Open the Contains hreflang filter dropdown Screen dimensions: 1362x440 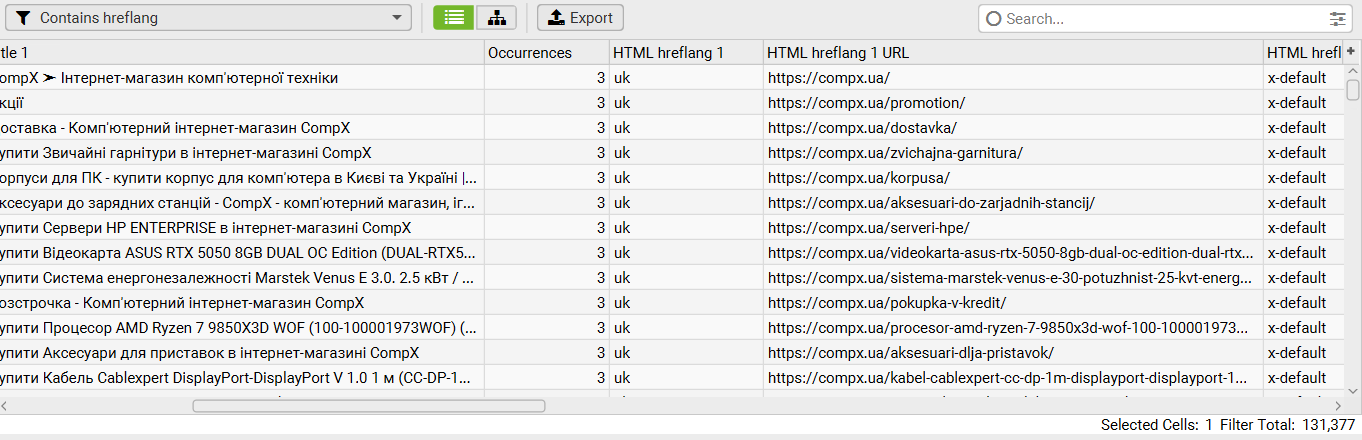click(x=208, y=18)
